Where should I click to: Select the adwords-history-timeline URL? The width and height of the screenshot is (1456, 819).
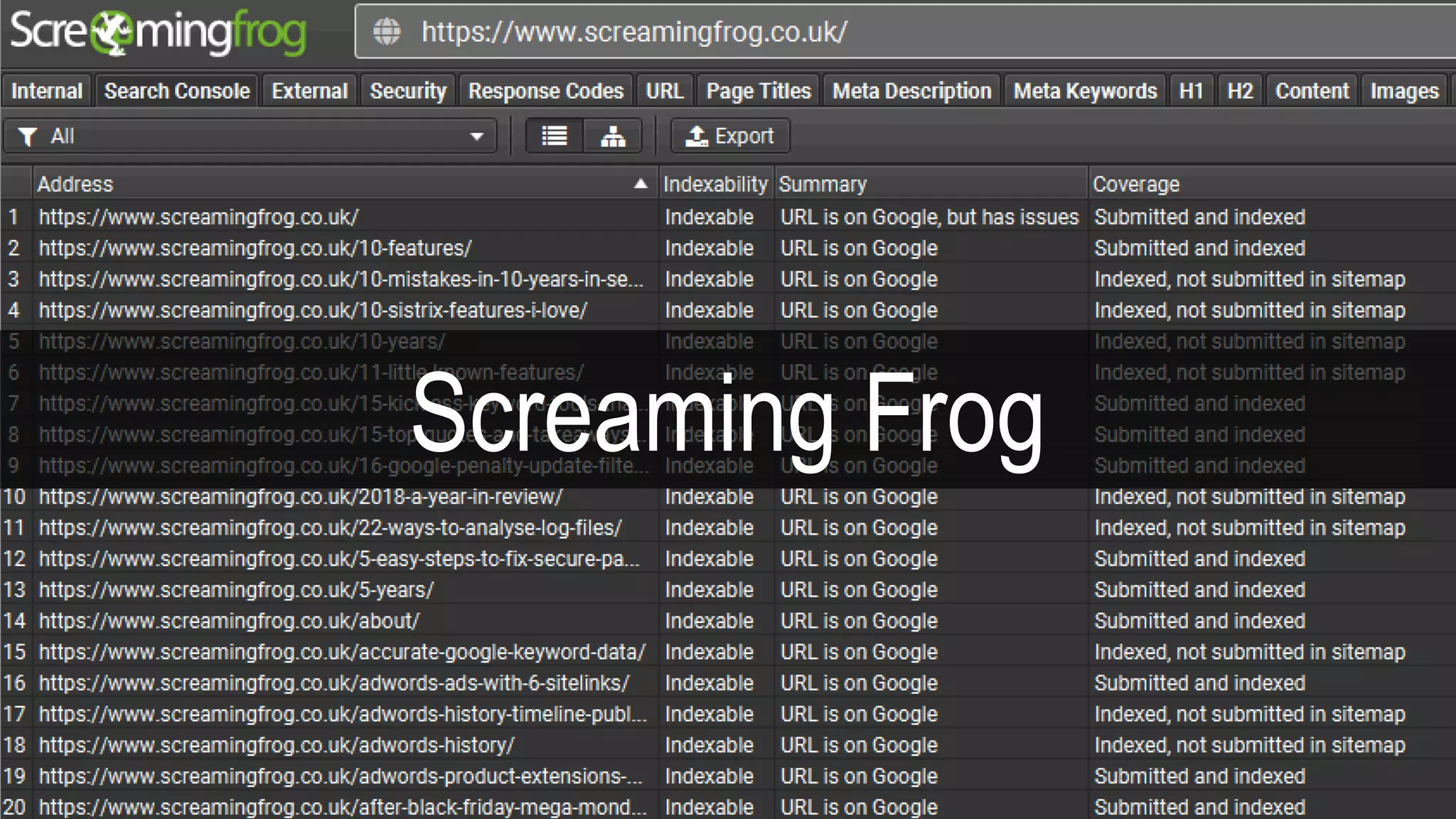(x=343, y=714)
